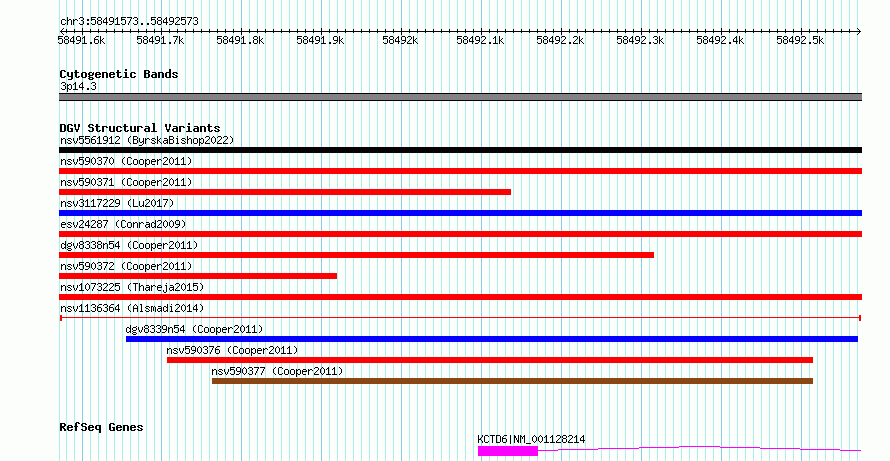Click the nsv590370 (Cooper2011) label
The width and height of the screenshot is (890, 461).
(126, 161)
